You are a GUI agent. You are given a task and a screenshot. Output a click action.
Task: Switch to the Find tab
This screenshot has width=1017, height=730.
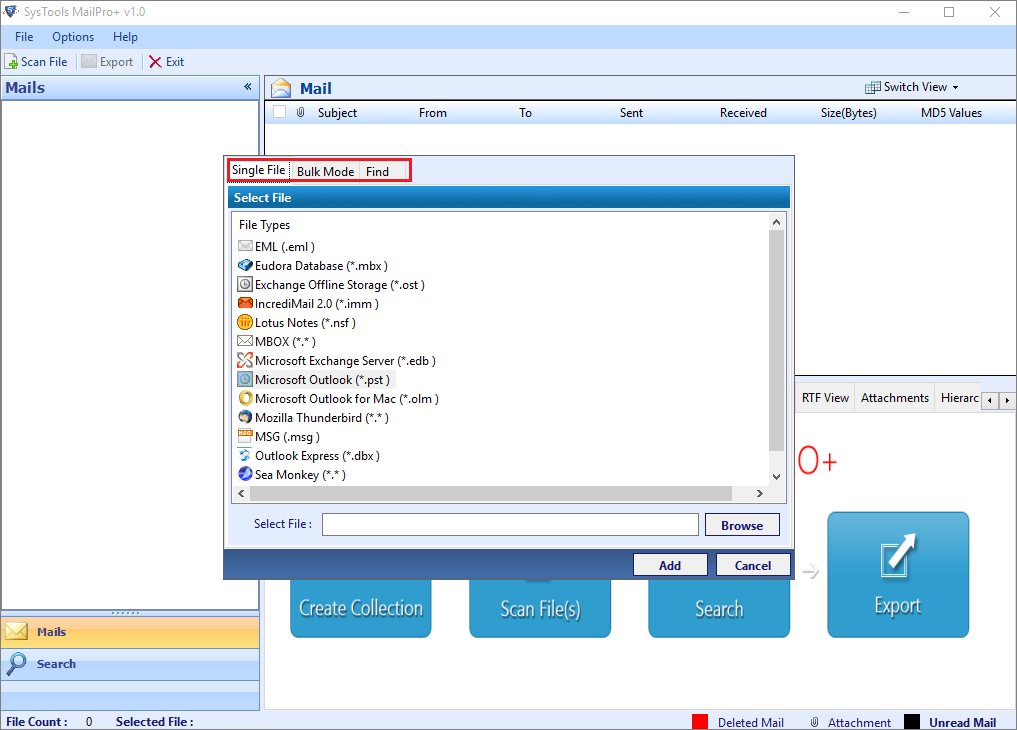377,171
